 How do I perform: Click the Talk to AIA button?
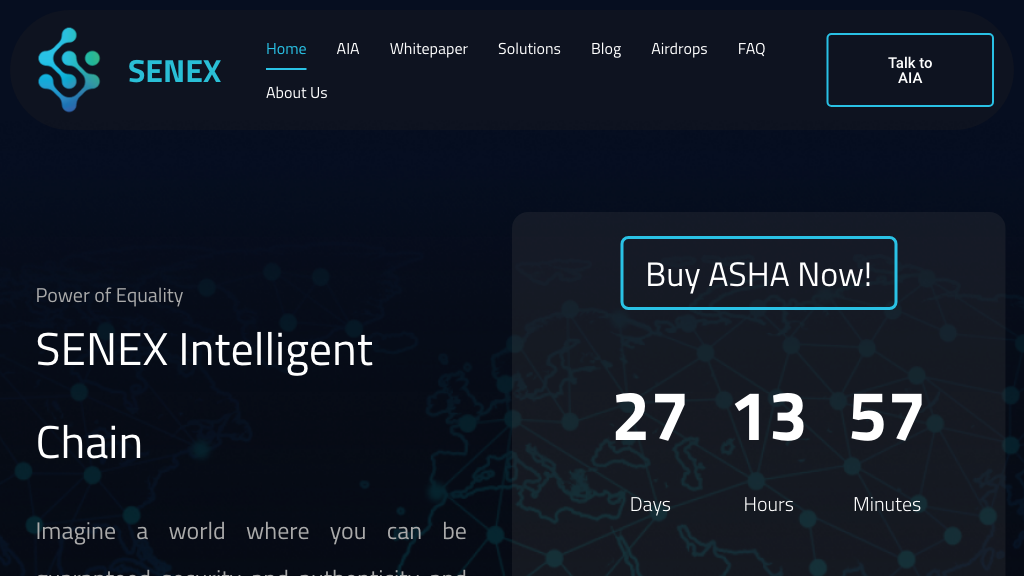pos(909,69)
